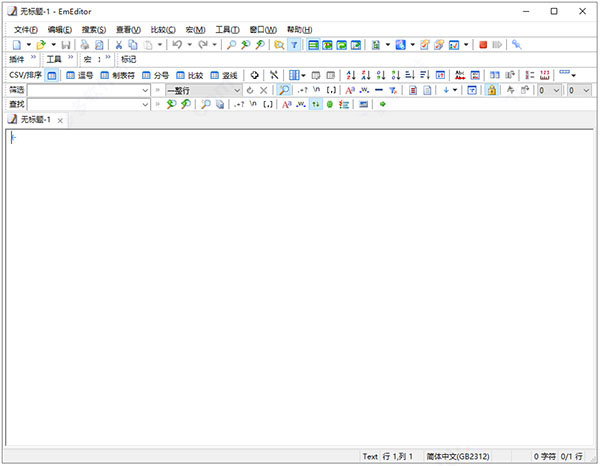Open Print Preview icon
Screen dimensions: 600x466
pos(99,45)
